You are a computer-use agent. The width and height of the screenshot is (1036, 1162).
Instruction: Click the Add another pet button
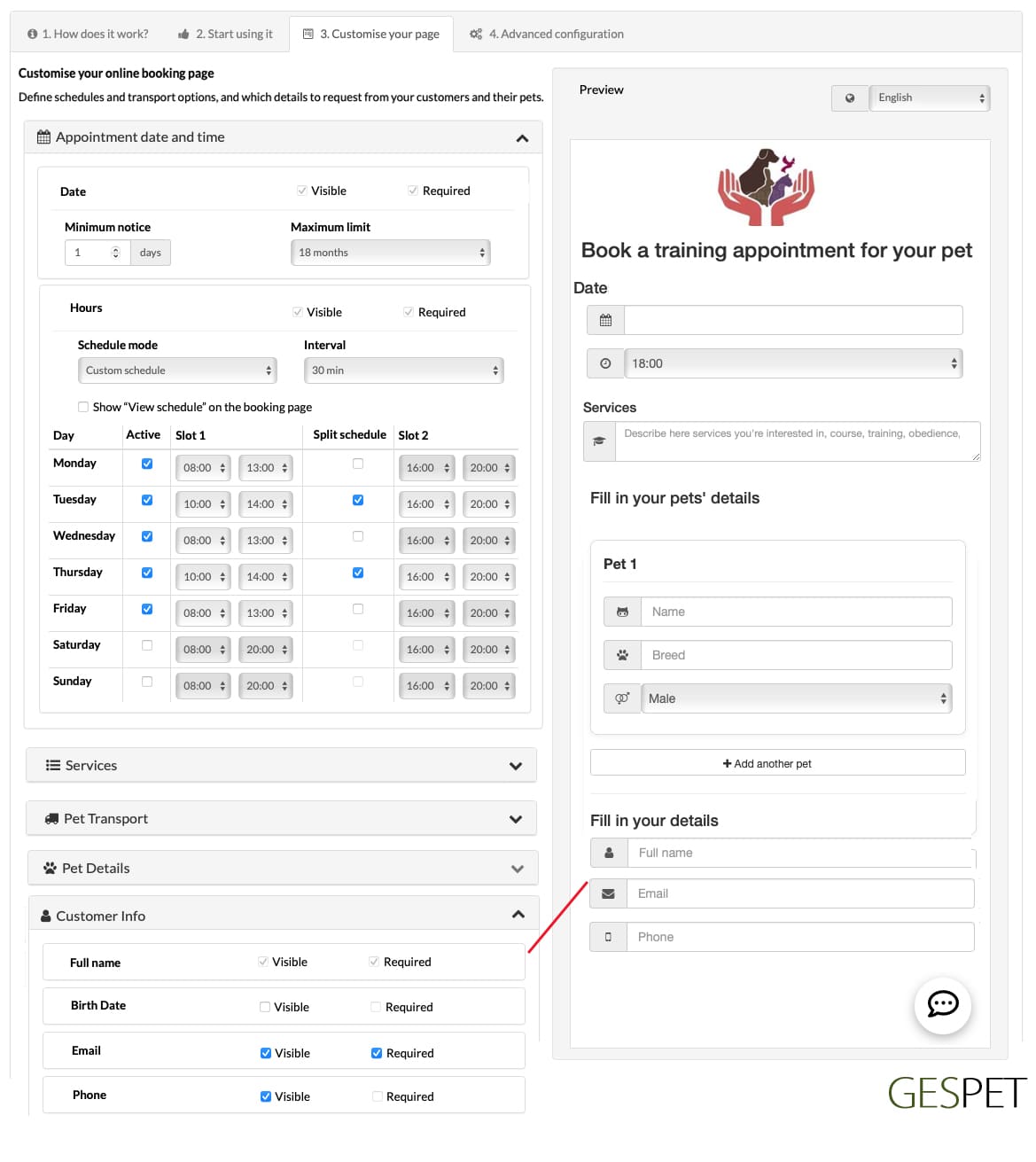(x=778, y=763)
